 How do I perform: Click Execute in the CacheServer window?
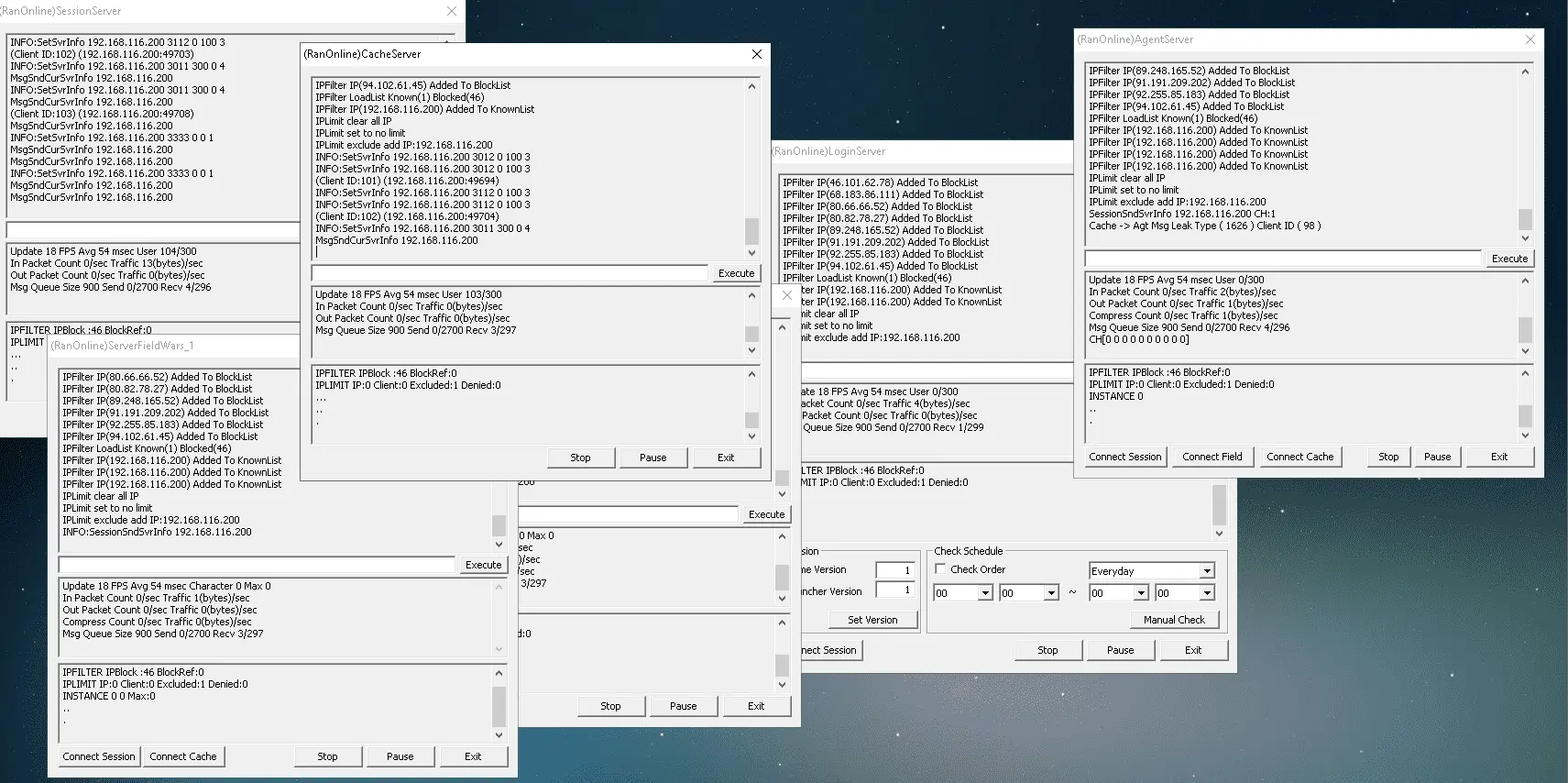736,273
